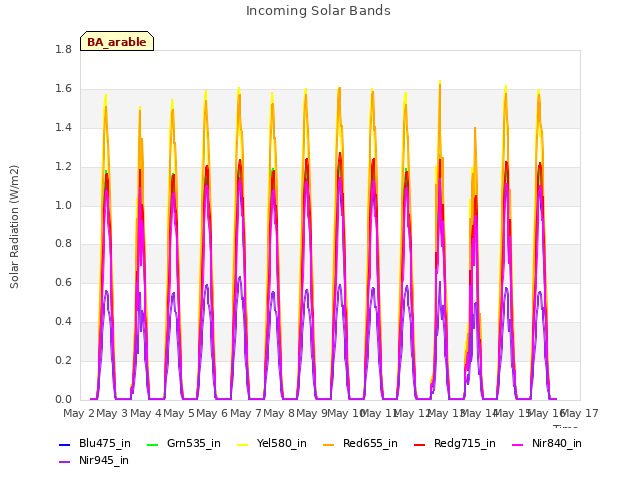Select the Yel580_in legend label
640x480 pixels.
pos(282,444)
